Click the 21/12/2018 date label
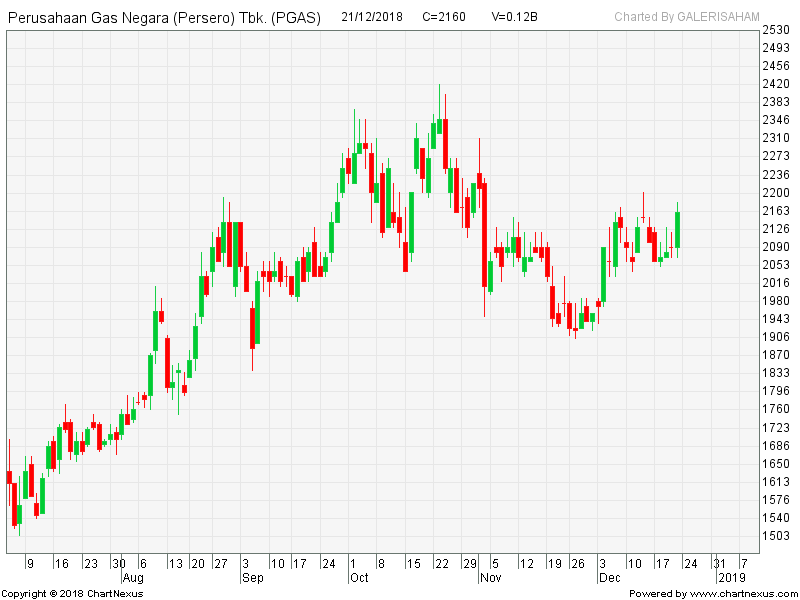Viewport: 800px width, 600px height. (371, 17)
